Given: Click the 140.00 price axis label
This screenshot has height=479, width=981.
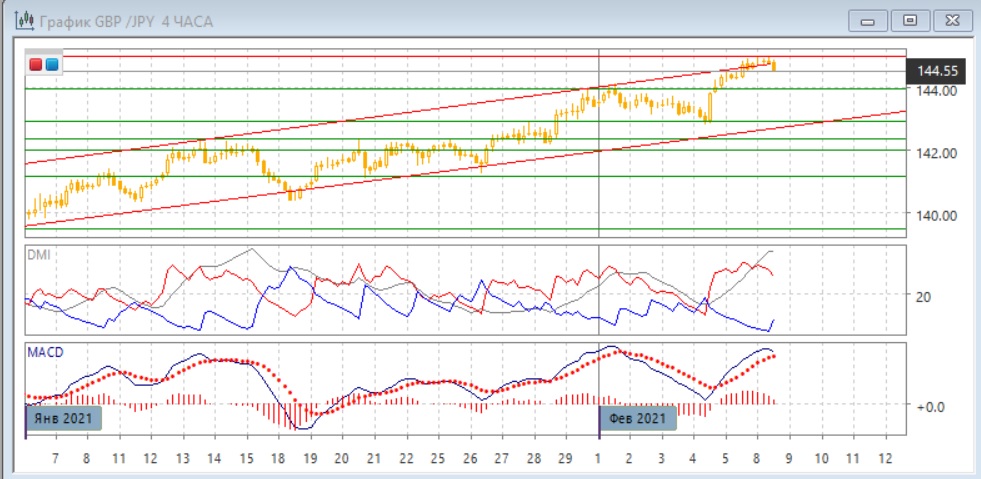Looking at the screenshot, I should point(937,215).
